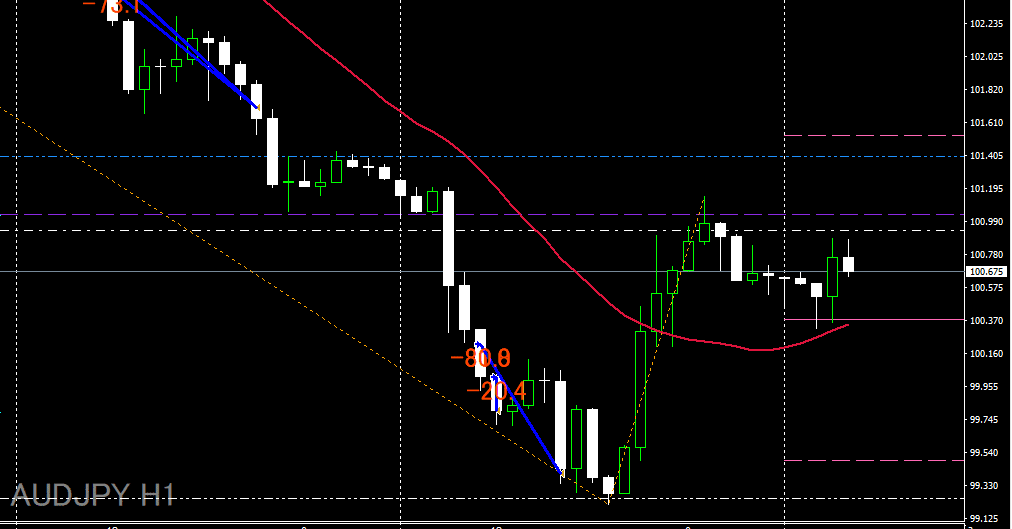Click the 101.610 price axis label
This screenshot has height=529, width=1012.
coord(986,123)
